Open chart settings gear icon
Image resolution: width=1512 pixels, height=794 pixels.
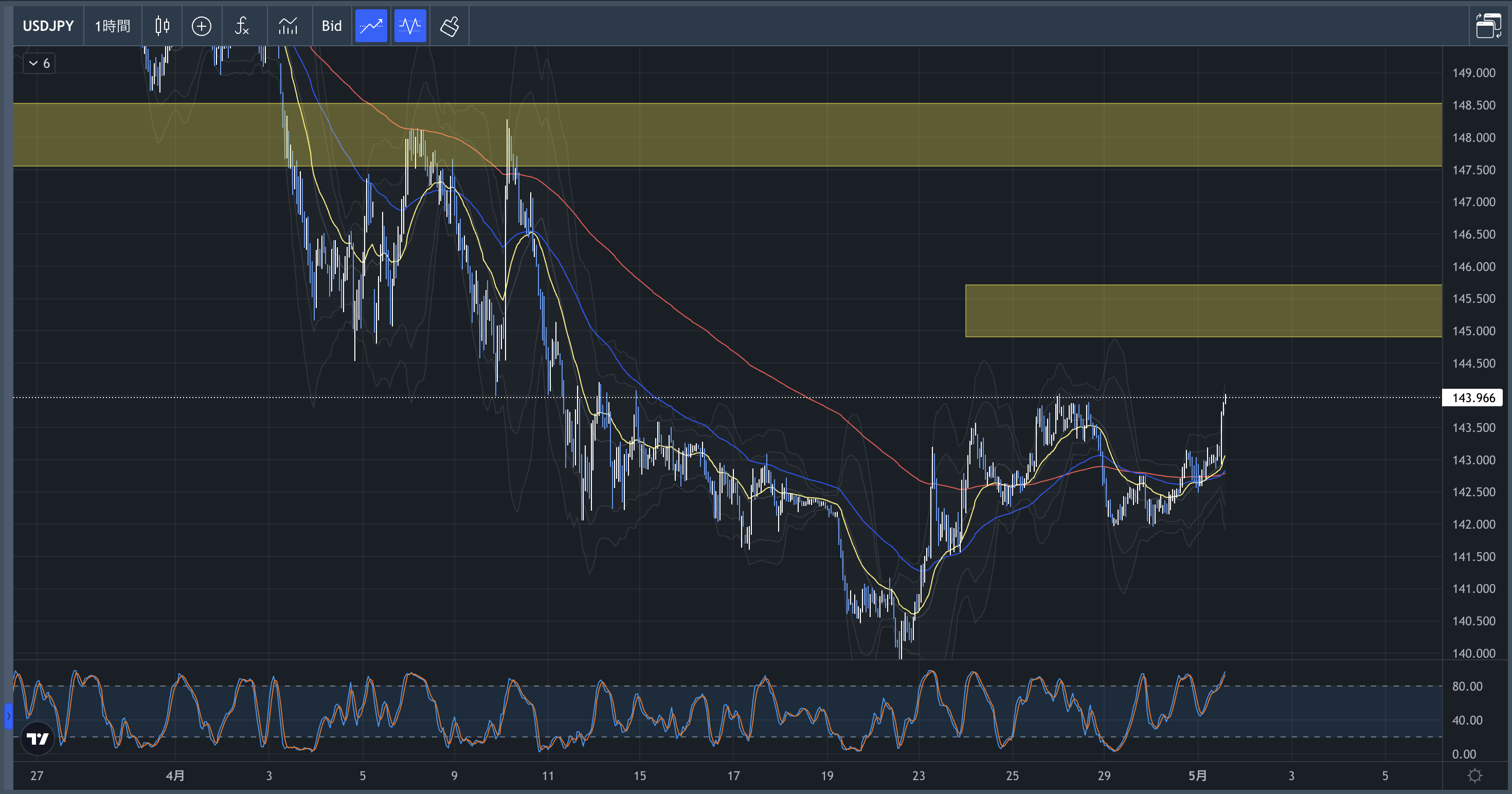click(x=1475, y=776)
